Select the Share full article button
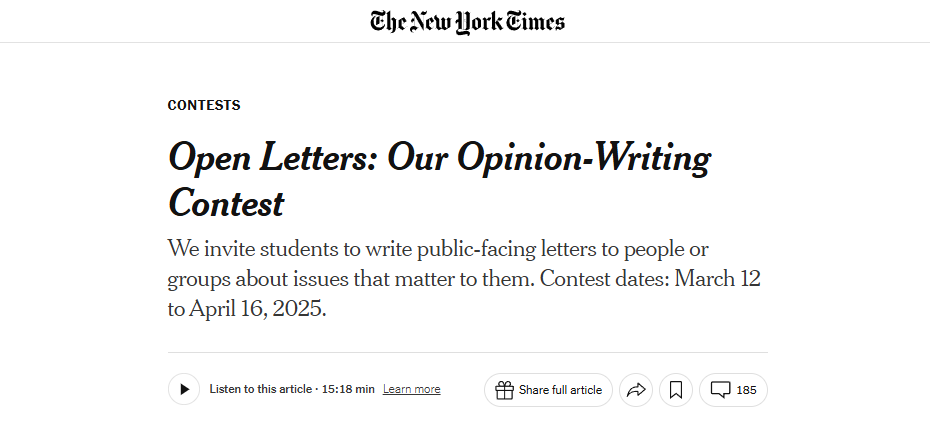 (x=548, y=390)
